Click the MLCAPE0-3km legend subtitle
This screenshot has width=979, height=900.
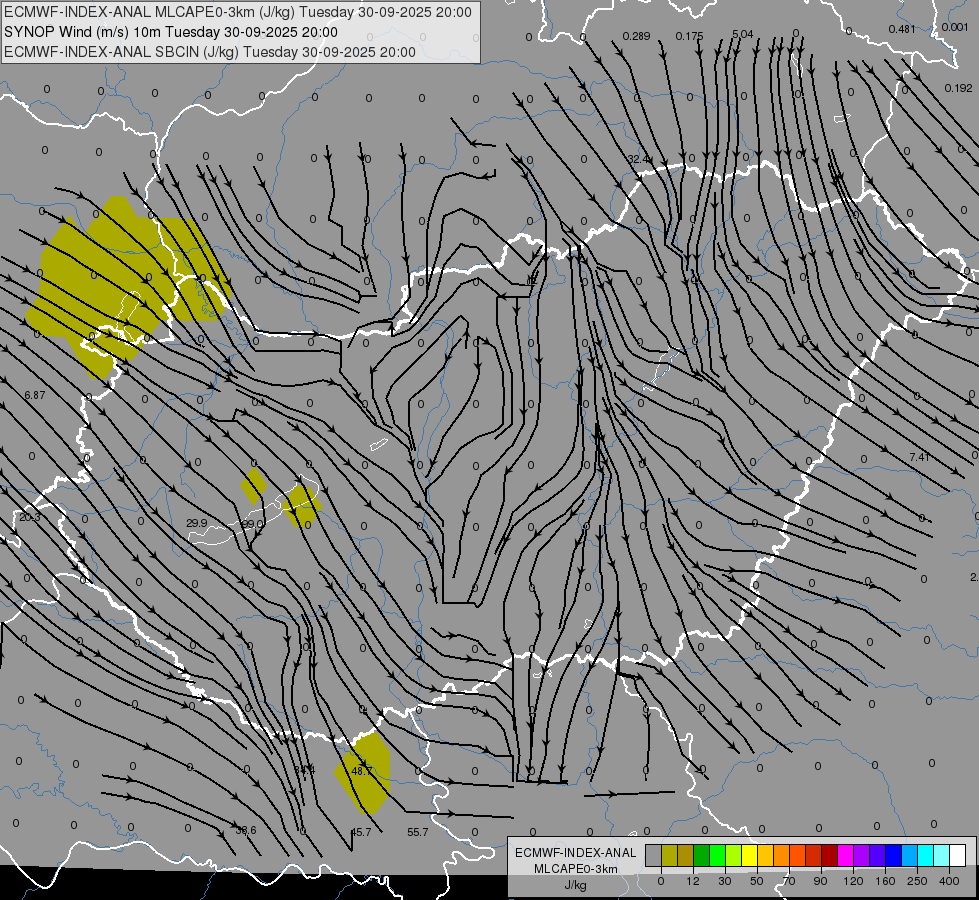[575, 869]
